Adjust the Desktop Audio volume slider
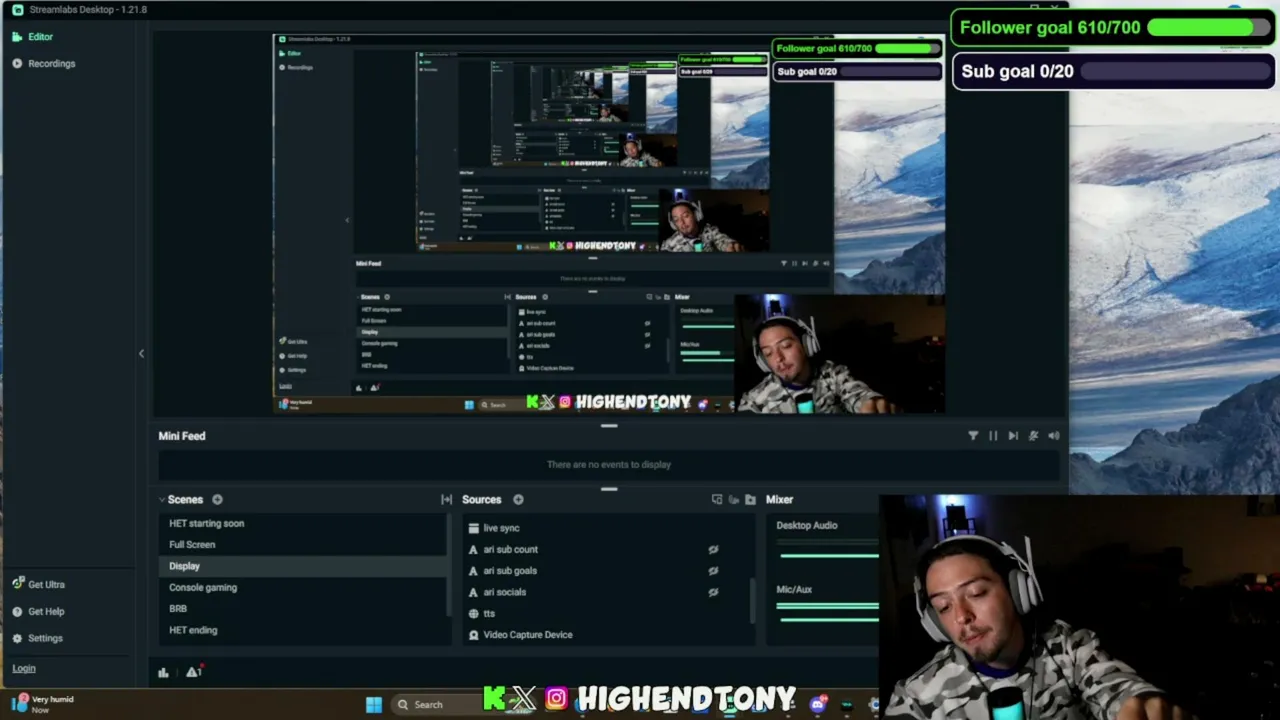1280x720 pixels. click(828, 555)
